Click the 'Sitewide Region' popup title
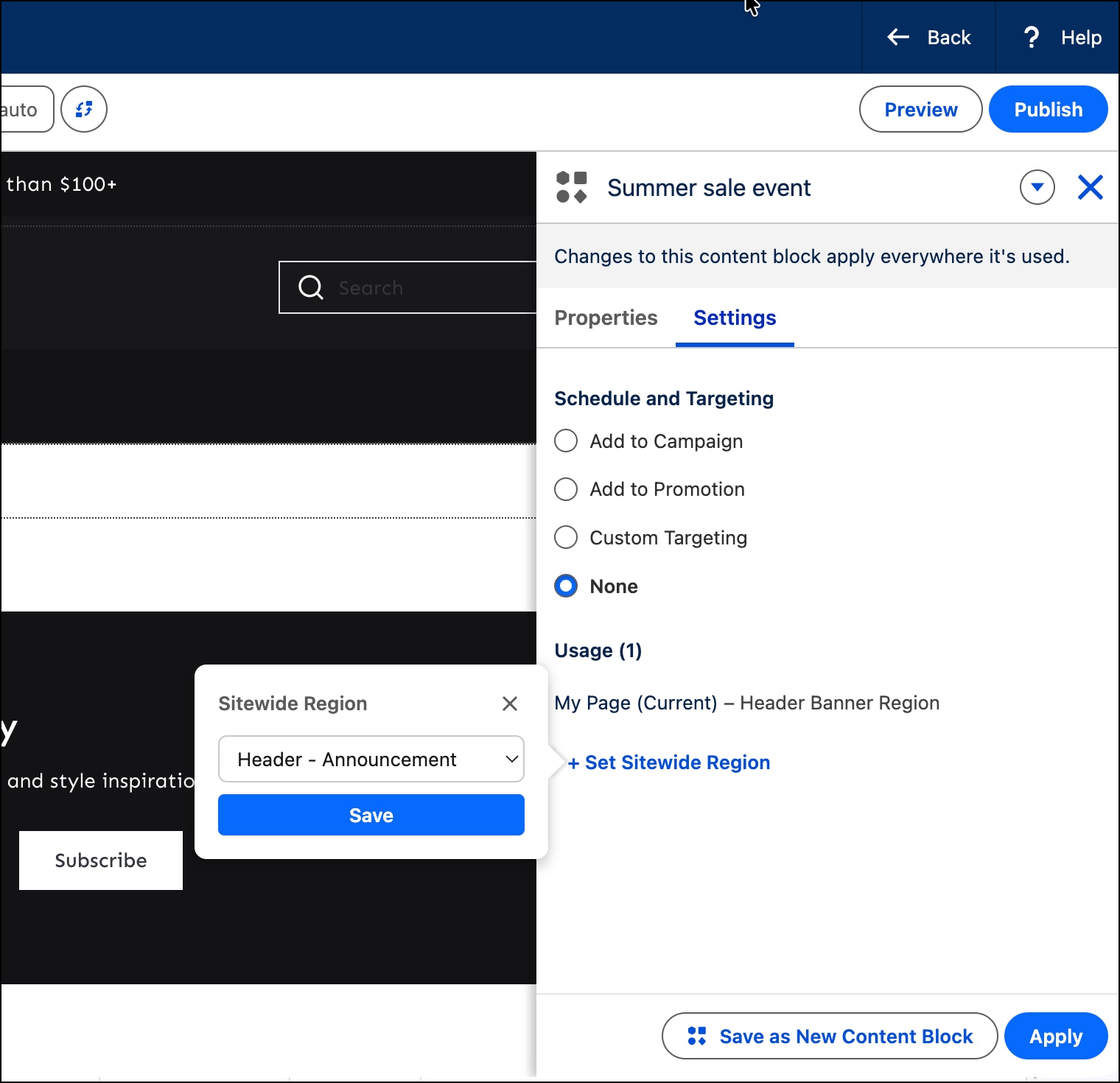 click(x=293, y=704)
